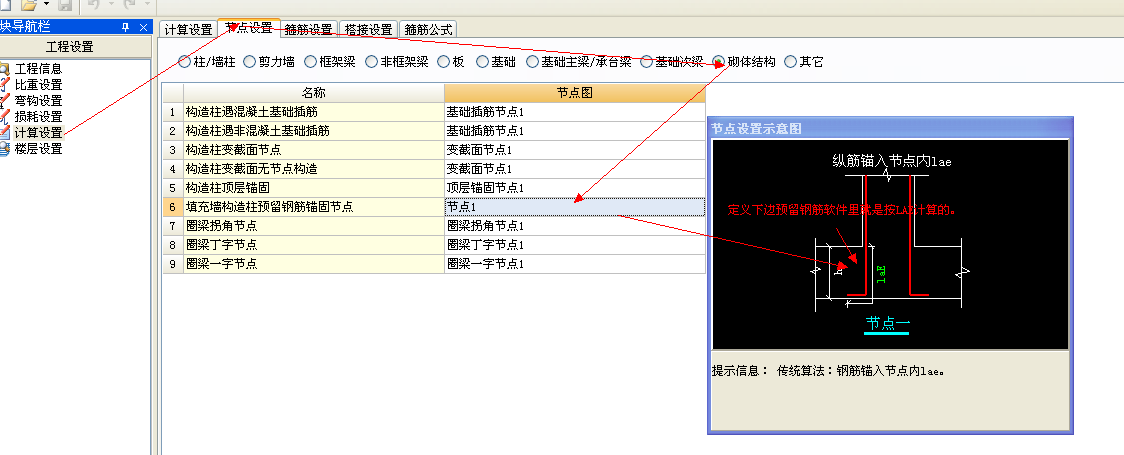Click 节点图 cell of row 4 变截面节点1
Viewport: 1124px width, 455px height.
(x=575, y=169)
